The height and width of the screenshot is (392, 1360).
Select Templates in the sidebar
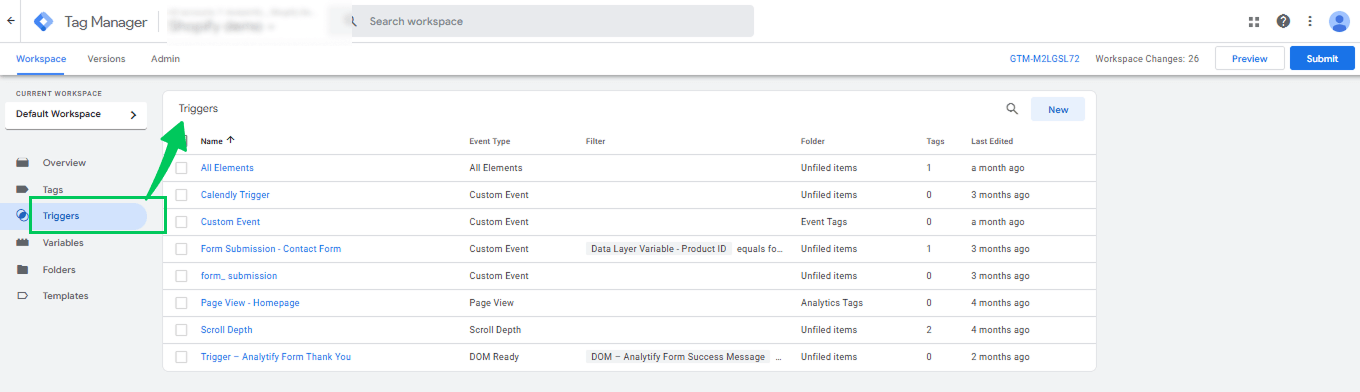65,296
